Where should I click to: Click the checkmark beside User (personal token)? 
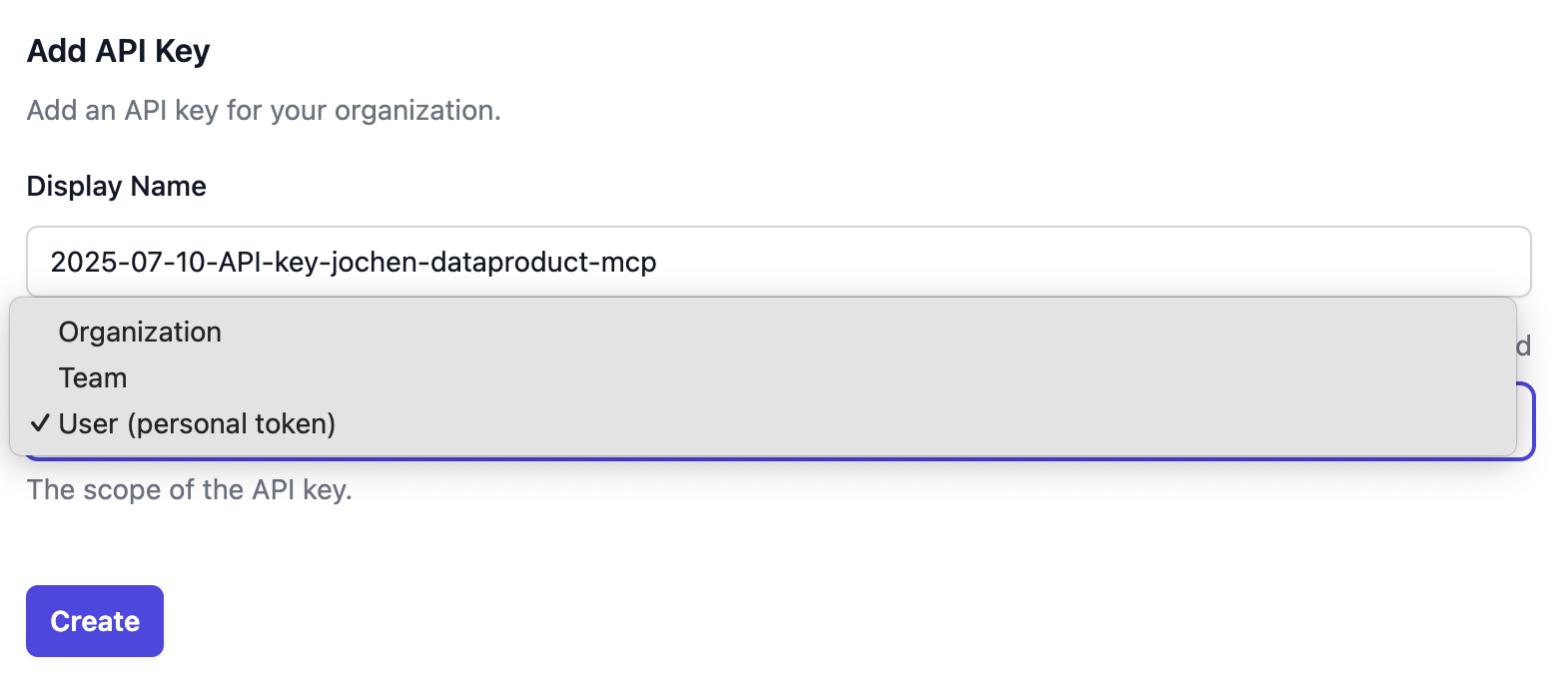[x=40, y=423]
